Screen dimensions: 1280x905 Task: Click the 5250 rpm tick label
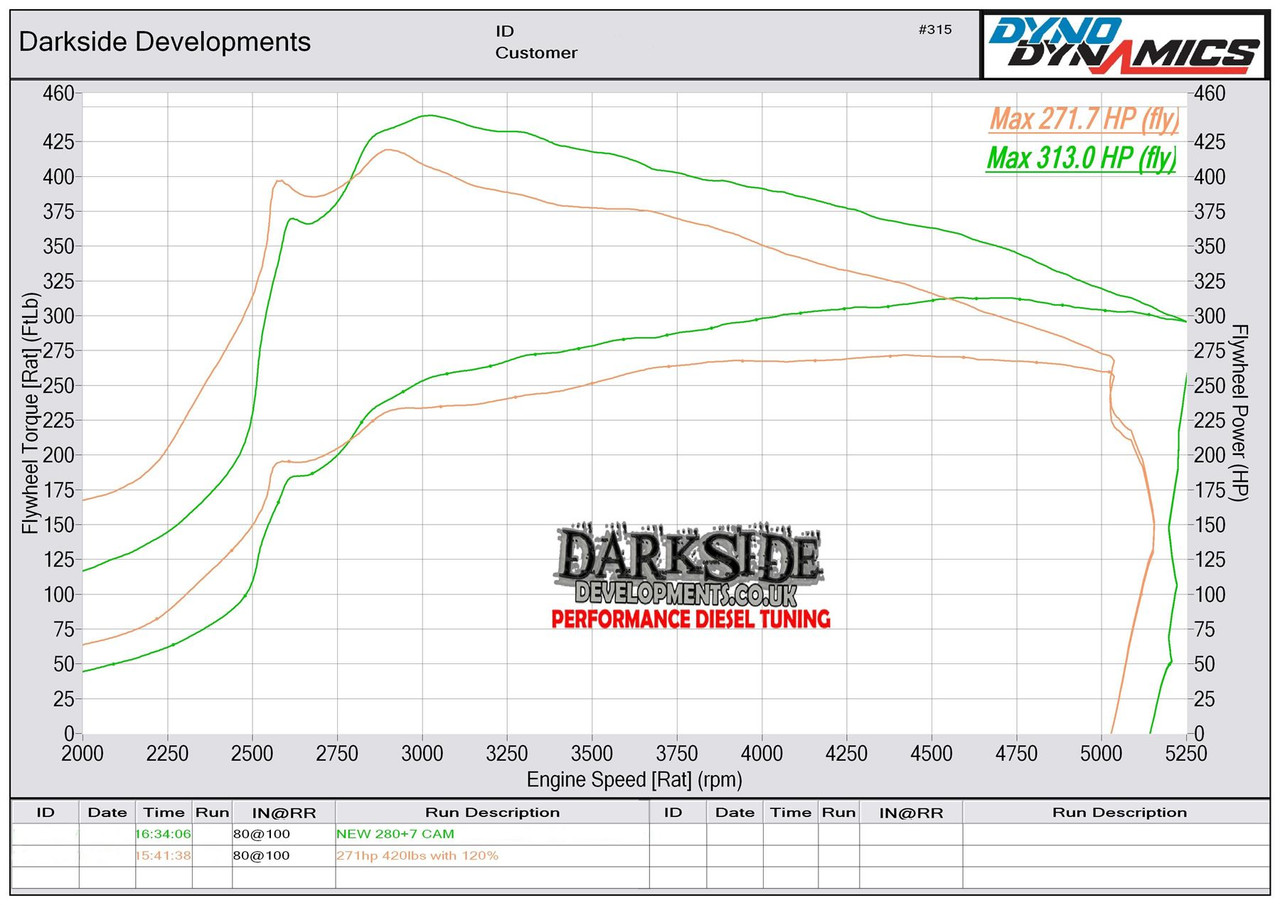tap(1187, 753)
